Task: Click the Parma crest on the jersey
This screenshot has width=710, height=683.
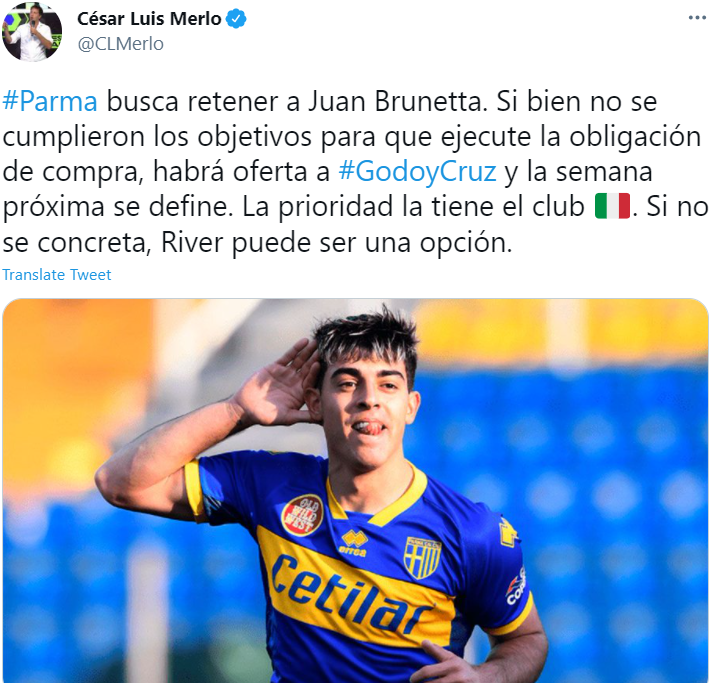Action: coord(422,558)
